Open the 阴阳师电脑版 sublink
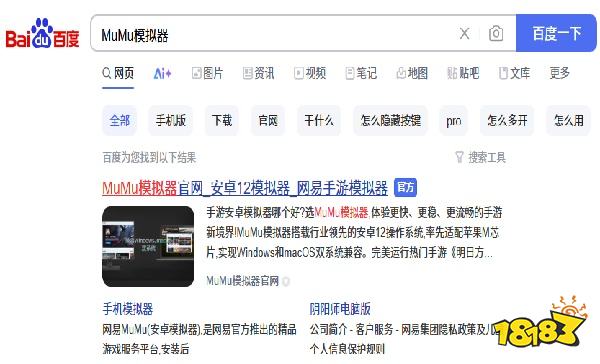Screen dimensions: 600x364 [340, 309]
